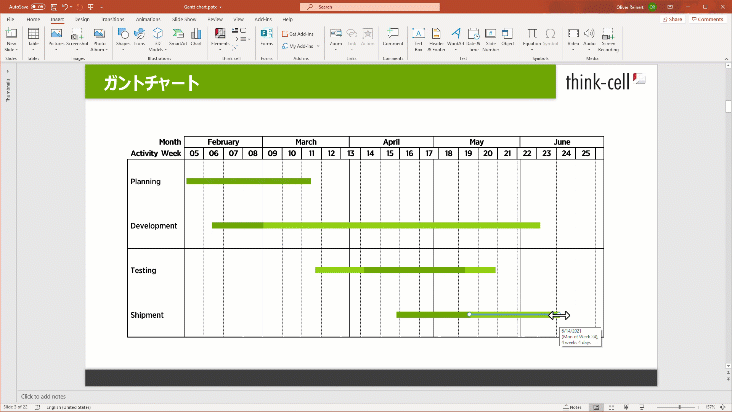
Task: Insert 3D Models
Action: coord(157,39)
